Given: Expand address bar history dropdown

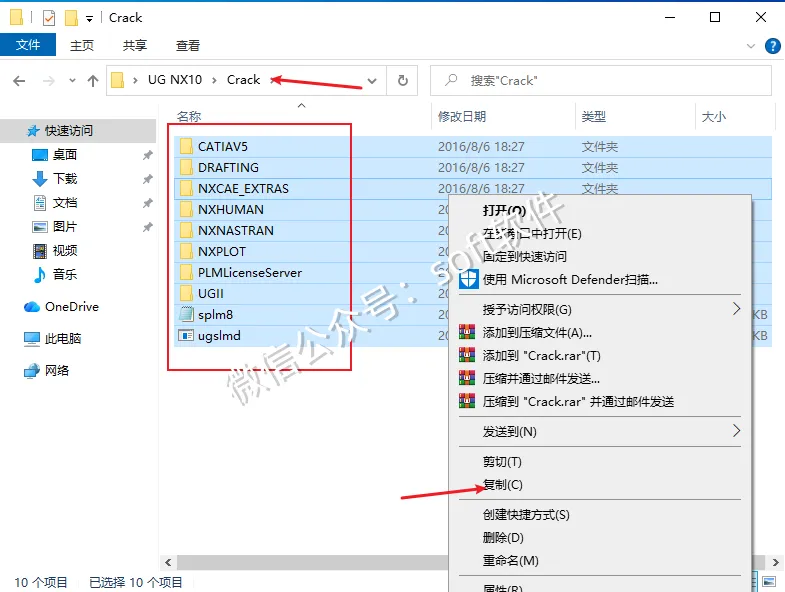Looking at the screenshot, I should pos(372,81).
